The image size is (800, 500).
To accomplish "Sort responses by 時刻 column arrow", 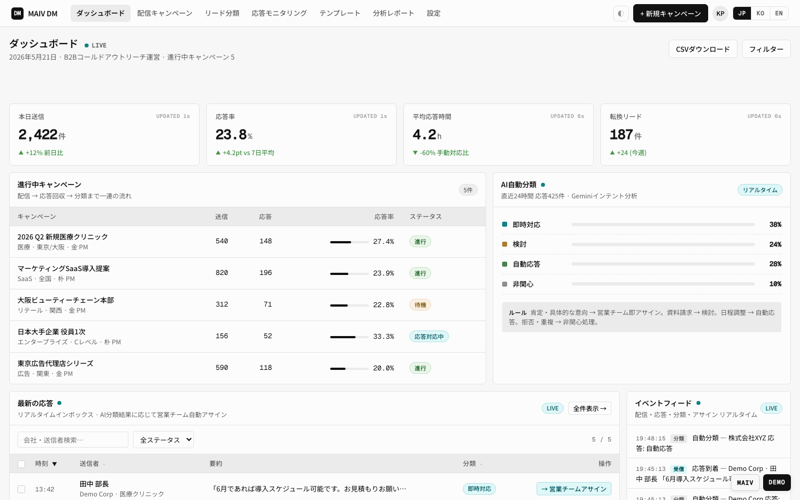I will point(54,464).
